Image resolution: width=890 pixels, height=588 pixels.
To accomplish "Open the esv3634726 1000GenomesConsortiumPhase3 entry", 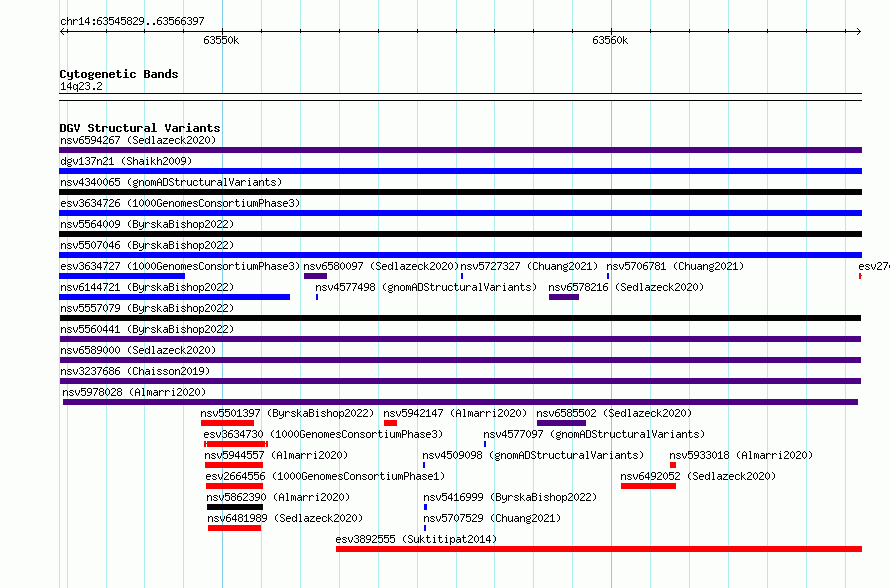I will coord(180,203).
